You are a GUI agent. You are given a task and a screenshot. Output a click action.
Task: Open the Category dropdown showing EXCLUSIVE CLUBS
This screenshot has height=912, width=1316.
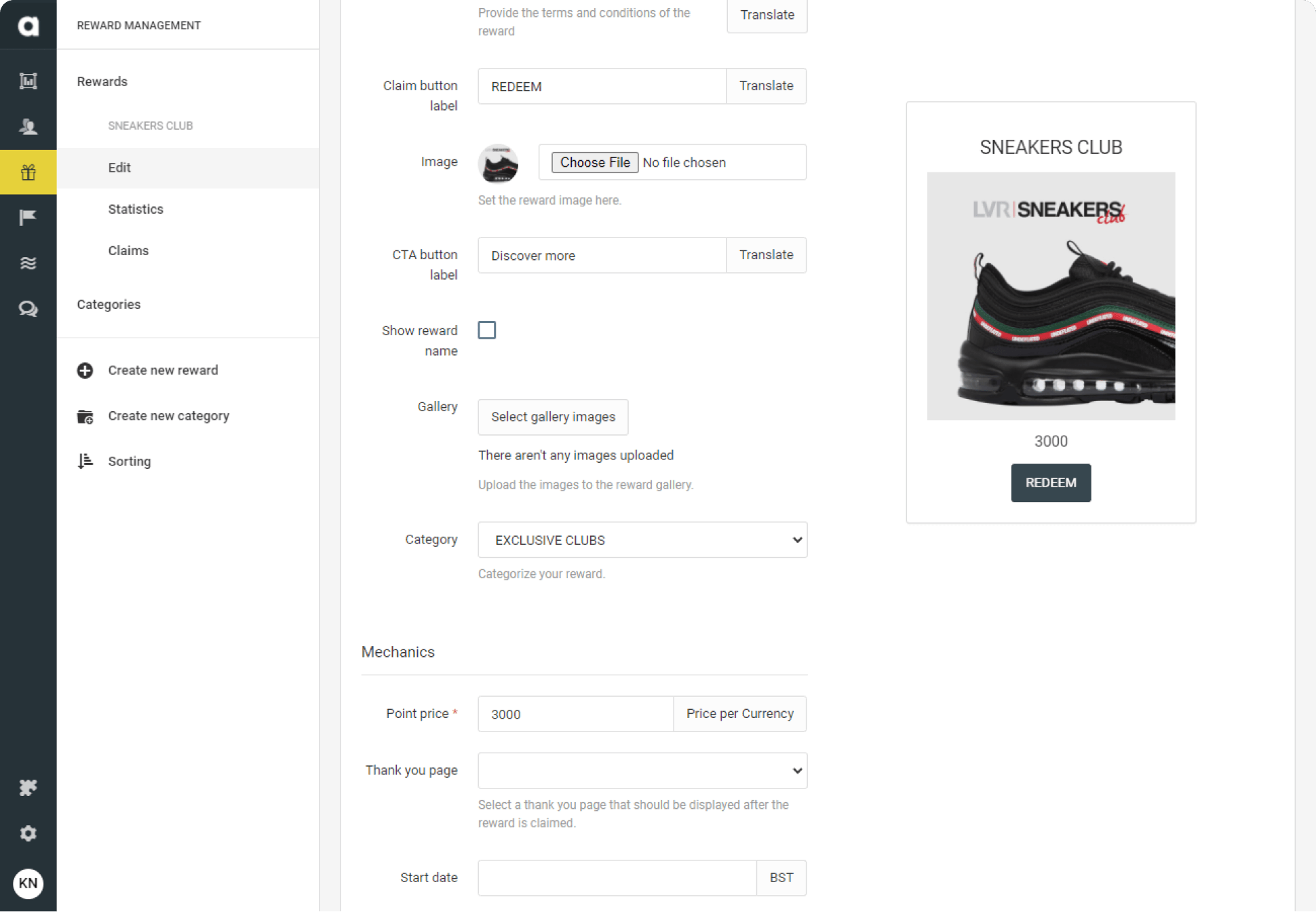(642, 539)
